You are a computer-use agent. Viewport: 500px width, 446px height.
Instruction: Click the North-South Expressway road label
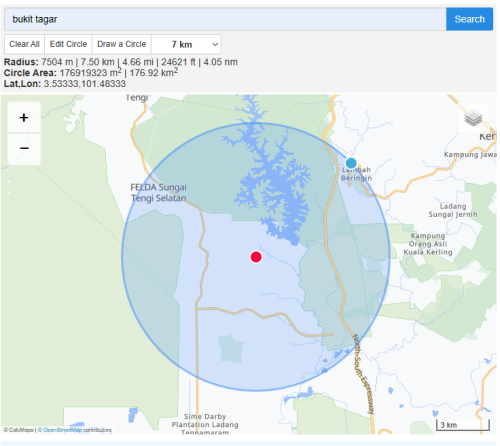click(x=363, y=373)
